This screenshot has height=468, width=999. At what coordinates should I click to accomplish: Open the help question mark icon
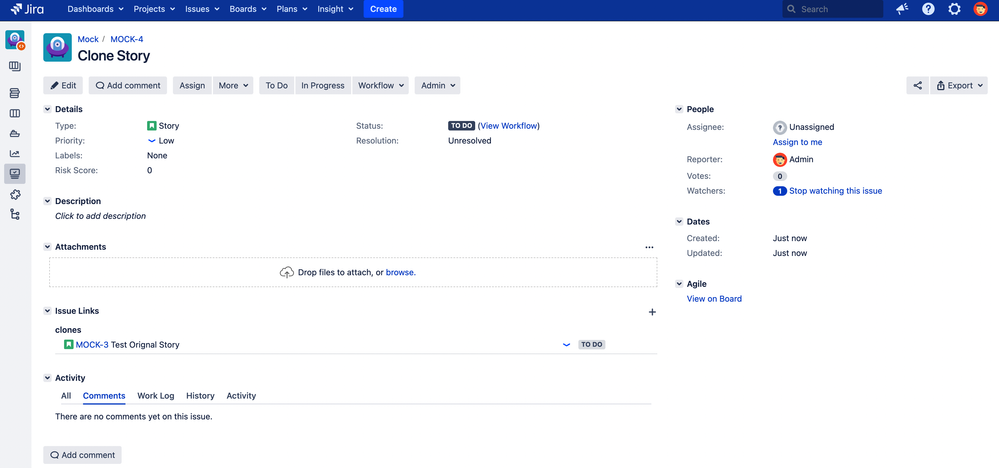pos(928,9)
